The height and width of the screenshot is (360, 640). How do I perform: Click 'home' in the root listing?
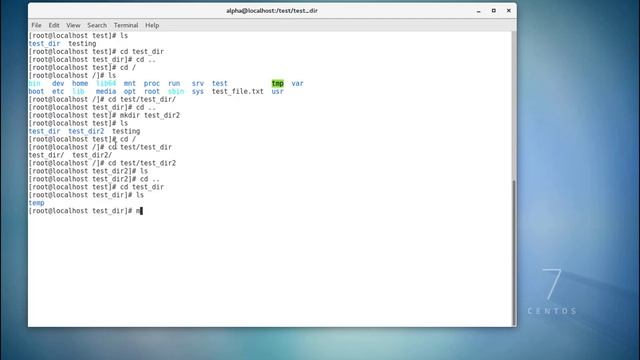(x=80, y=83)
